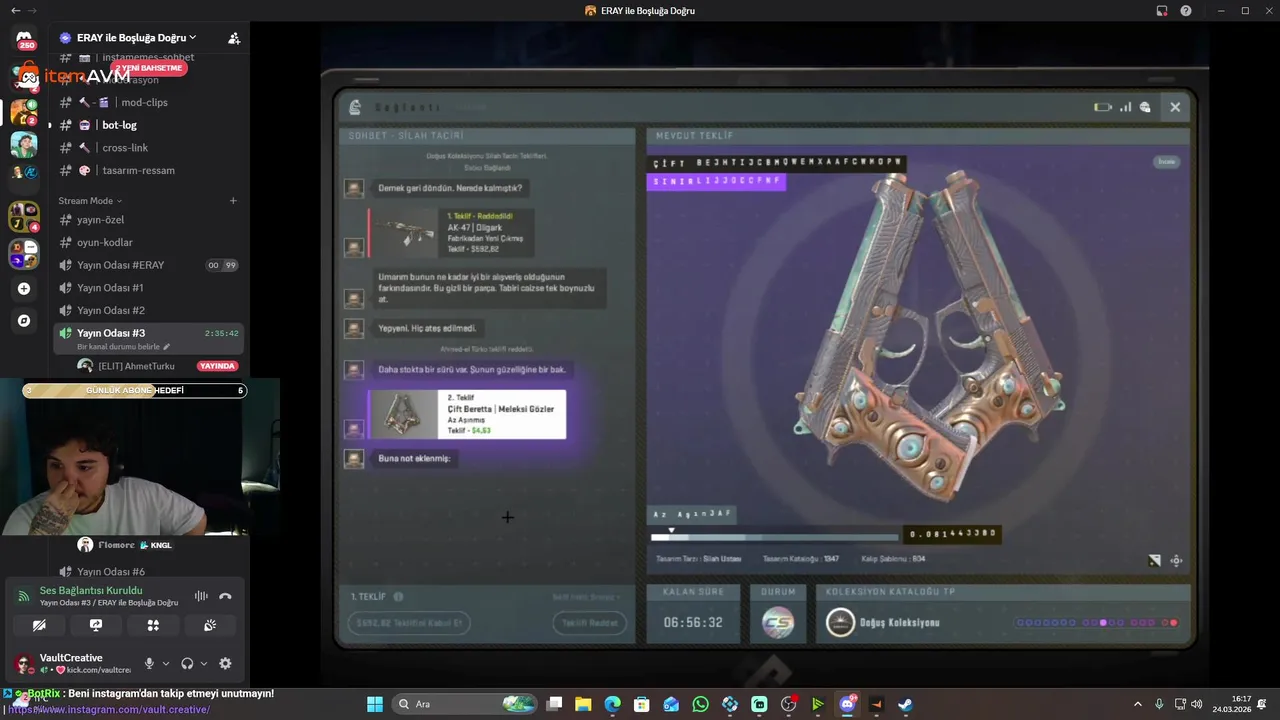Image resolution: width=1280 pixels, height=720 pixels.
Task: Join Yayın Odası #1 voice channel
Action: pos(146,288)
